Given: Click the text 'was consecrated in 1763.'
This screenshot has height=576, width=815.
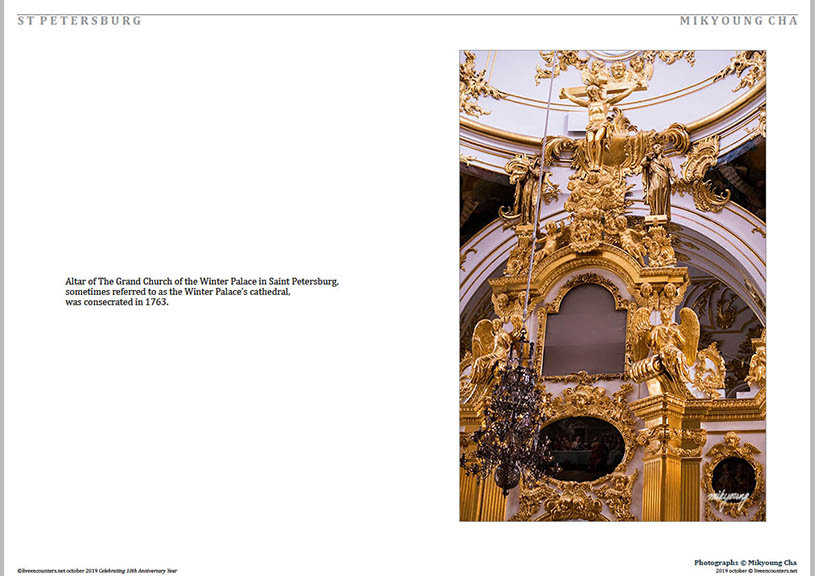Looking at the screenshot, I should [x=117, y=302].
